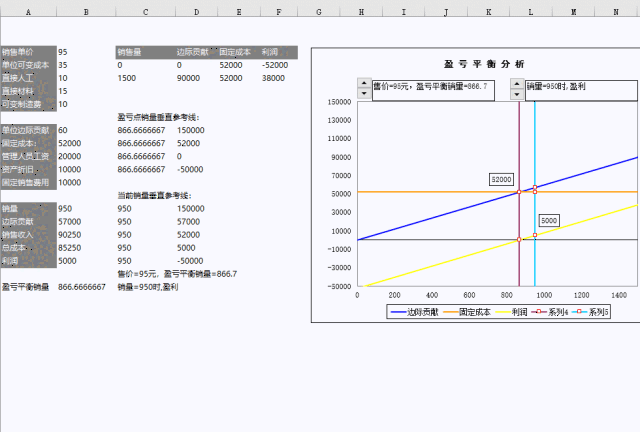Select the 销售量 table header cell
The image size is (640, 432).
coord(145,52)
